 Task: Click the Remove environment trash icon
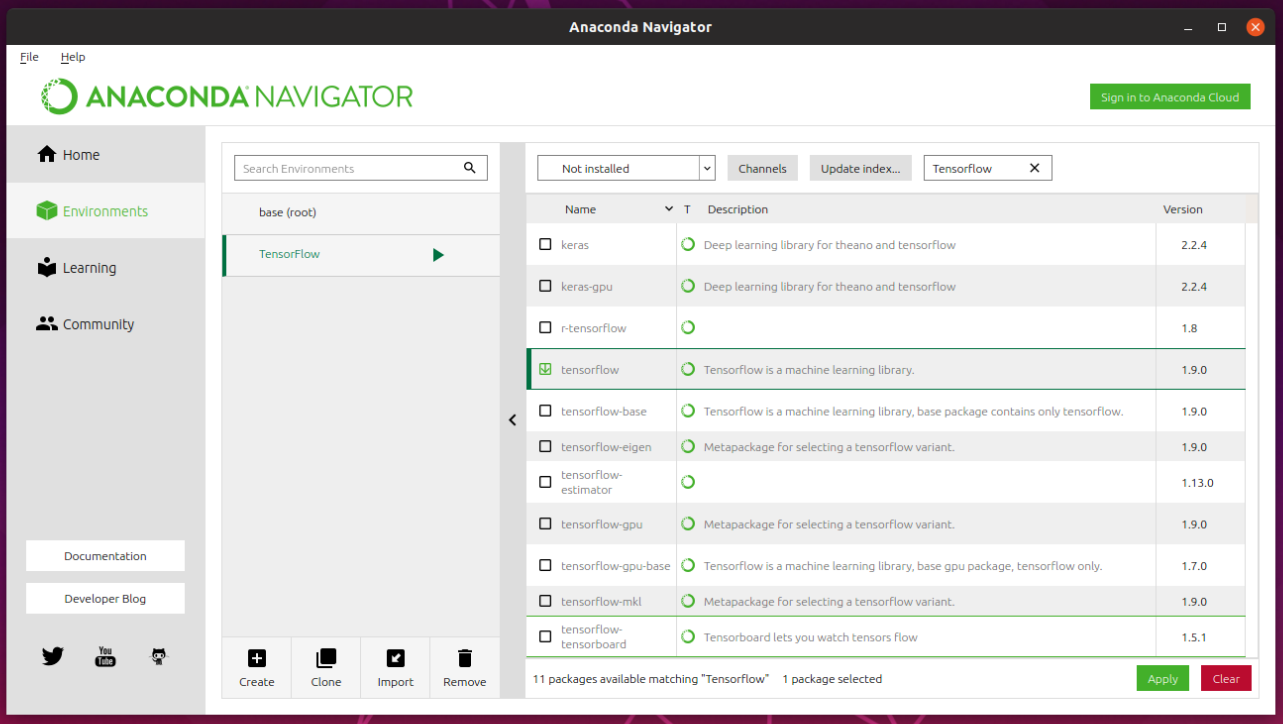[464, 658]
